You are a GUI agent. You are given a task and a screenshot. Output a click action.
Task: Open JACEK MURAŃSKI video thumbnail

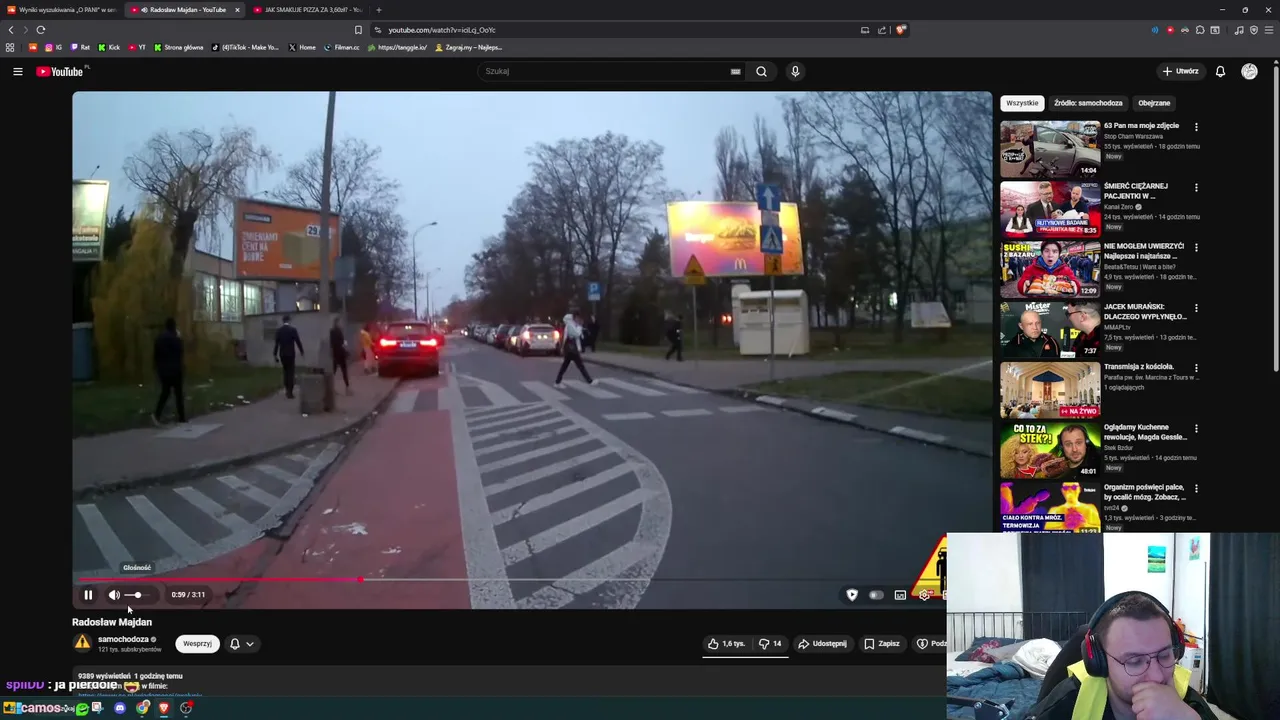(x=1050, y=329)
